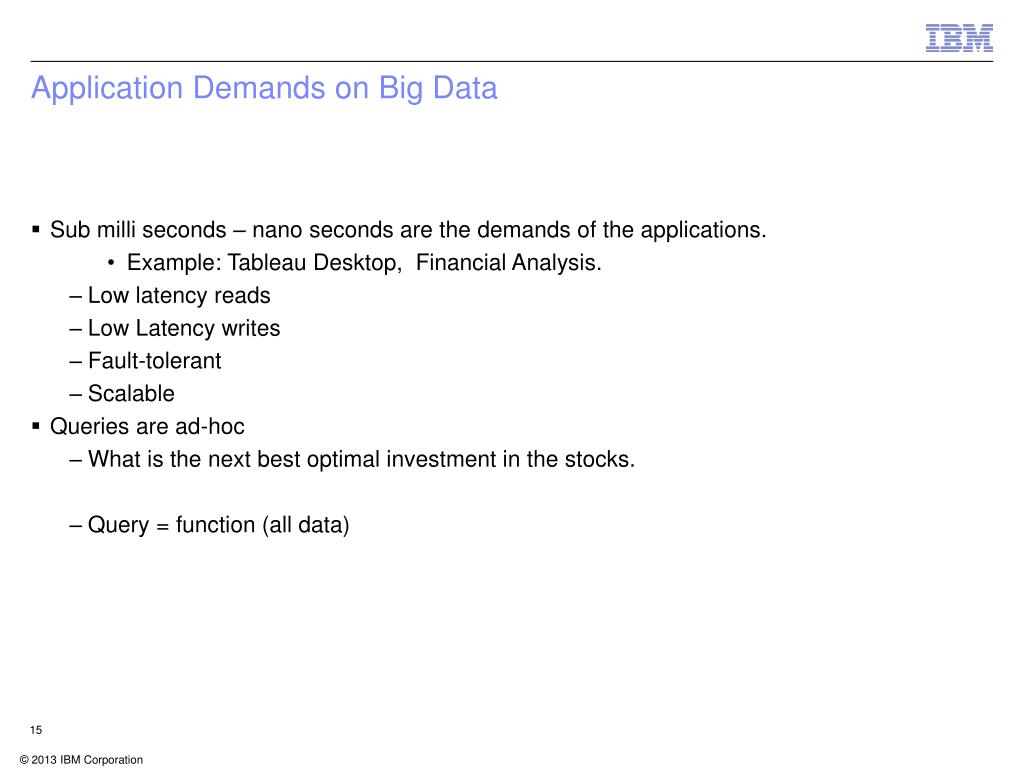Click the 'Sub milli seconds' bullet line
The image size is (1024, 768).
[408, 231]
